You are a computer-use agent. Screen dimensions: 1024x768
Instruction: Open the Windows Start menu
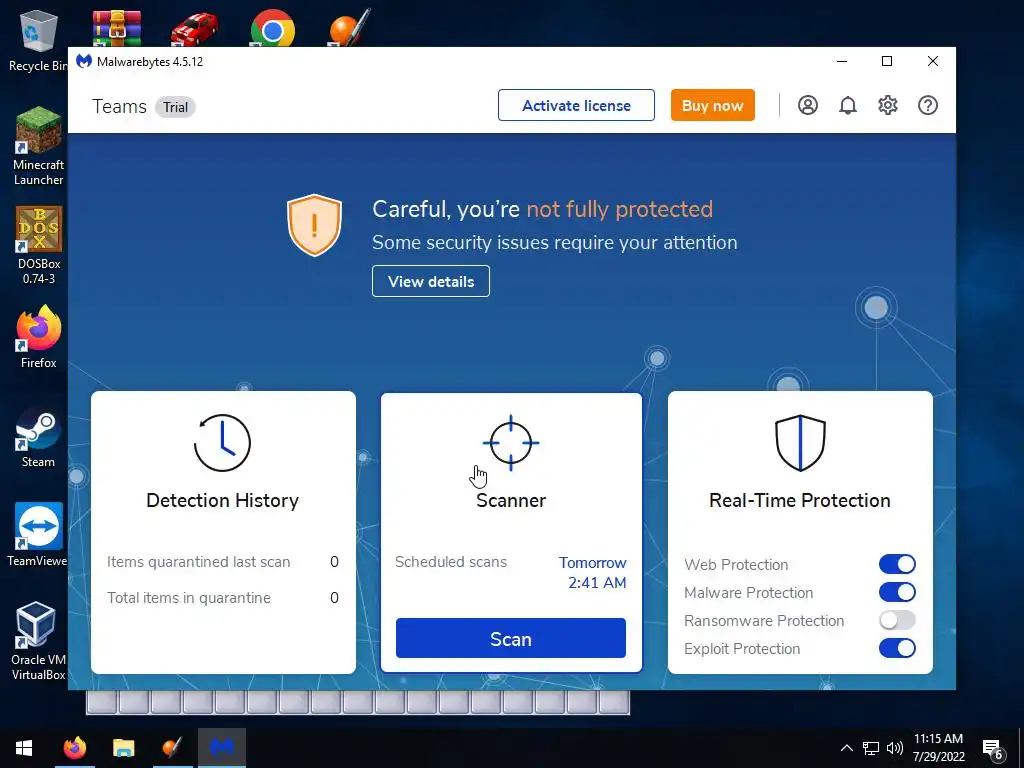coord(24,748)
